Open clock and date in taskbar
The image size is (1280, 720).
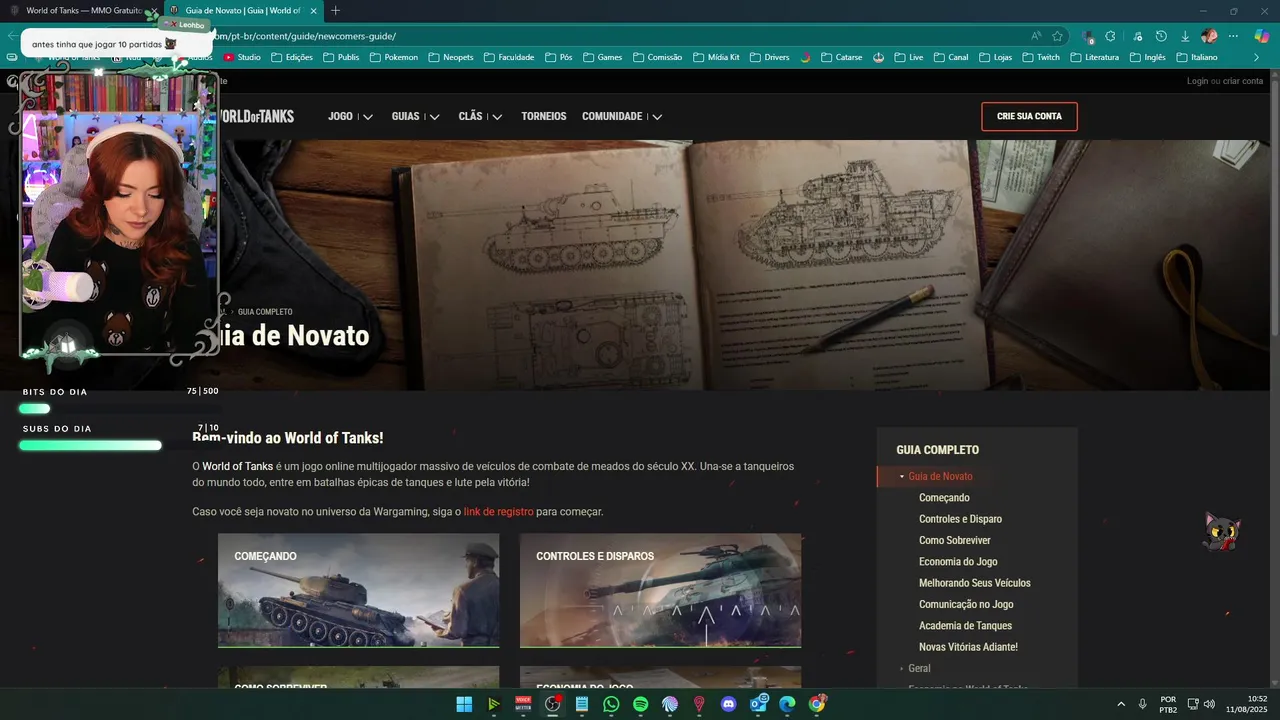[x=1249, y=704]
